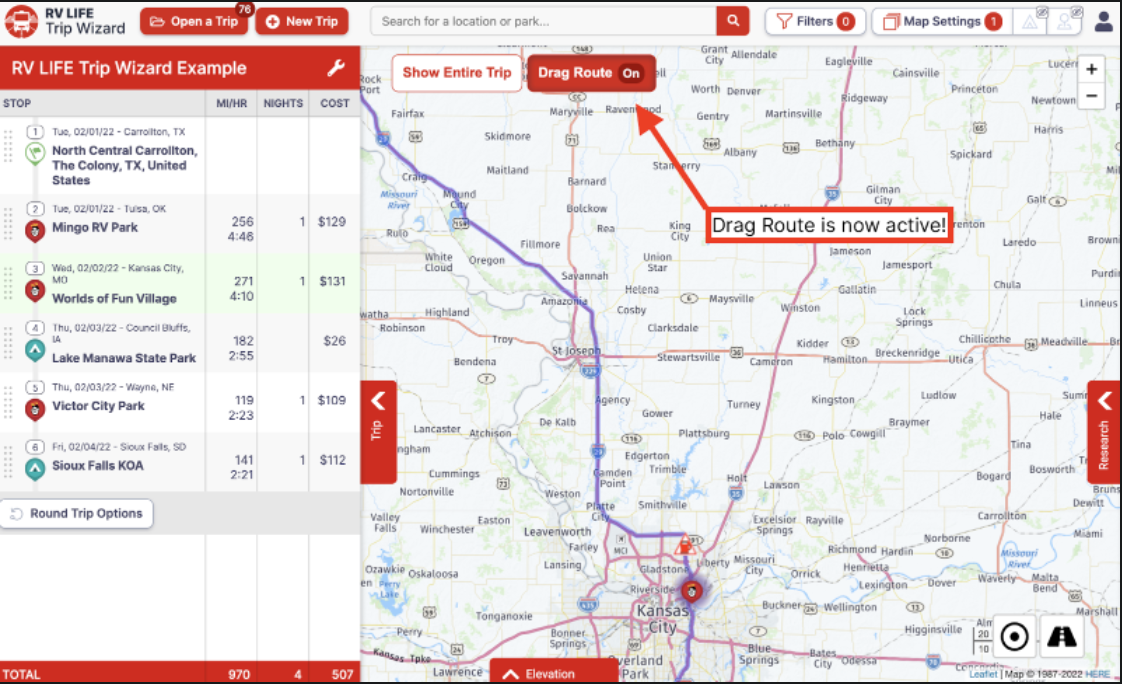Open the Filters panel
The height and width of the screenshot is (684, 1122).
pyautogui.click(x=815, y=21)
